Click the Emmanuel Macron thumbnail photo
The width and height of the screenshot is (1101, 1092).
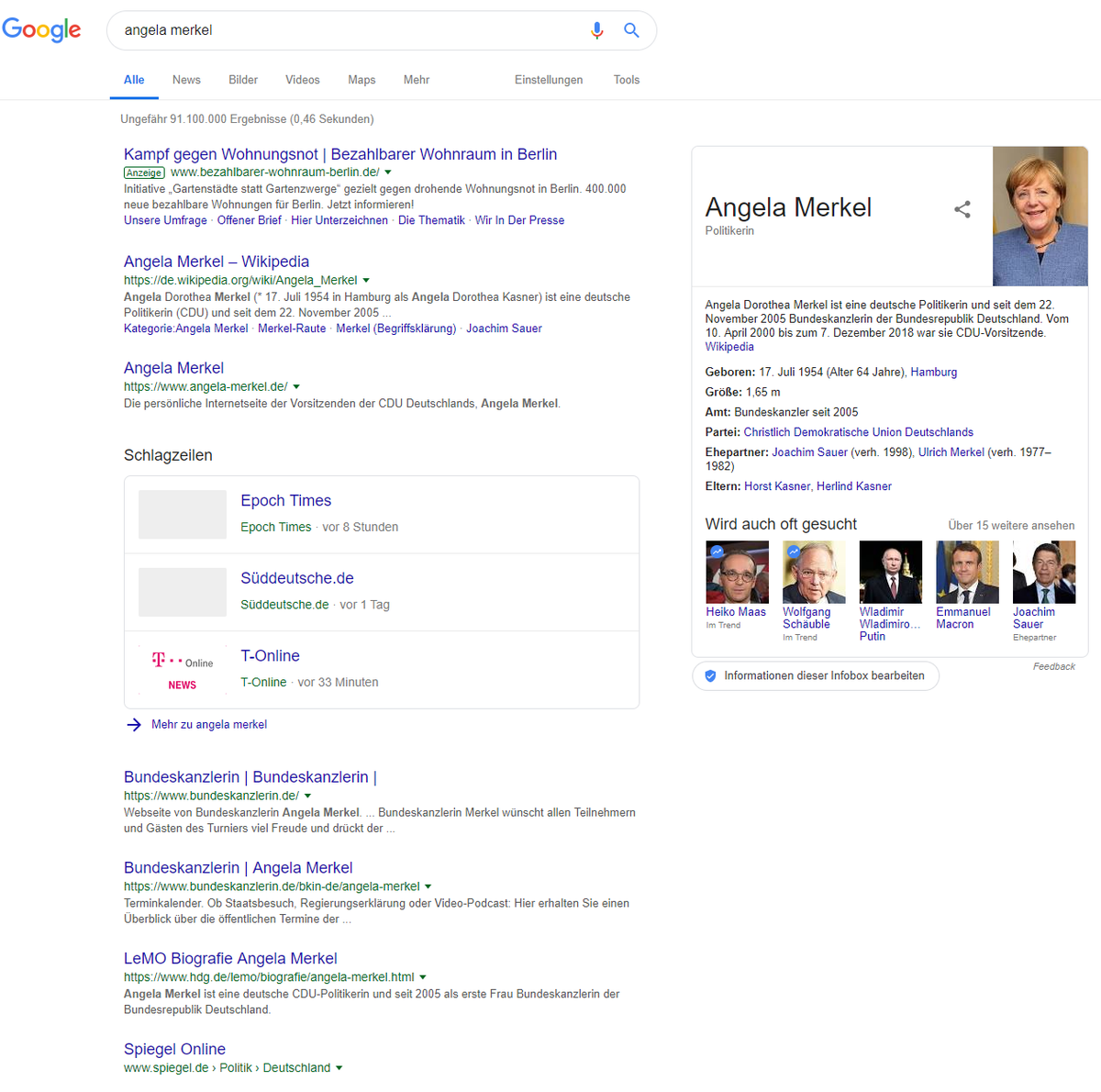click(967, 572)
